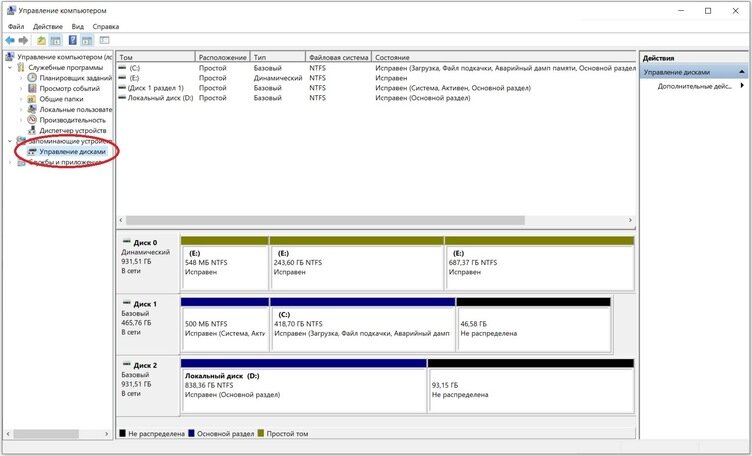752x456 pixels.
Task: Click Дополнительные действия in the actions pane
Action: pyautogui.click(x=694, y=86)
